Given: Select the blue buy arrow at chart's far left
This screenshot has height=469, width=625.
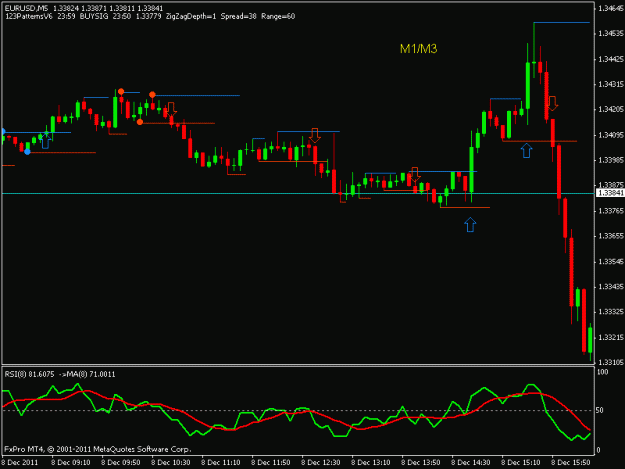Looking at the screenshot, I should click(x=45, y=141).
